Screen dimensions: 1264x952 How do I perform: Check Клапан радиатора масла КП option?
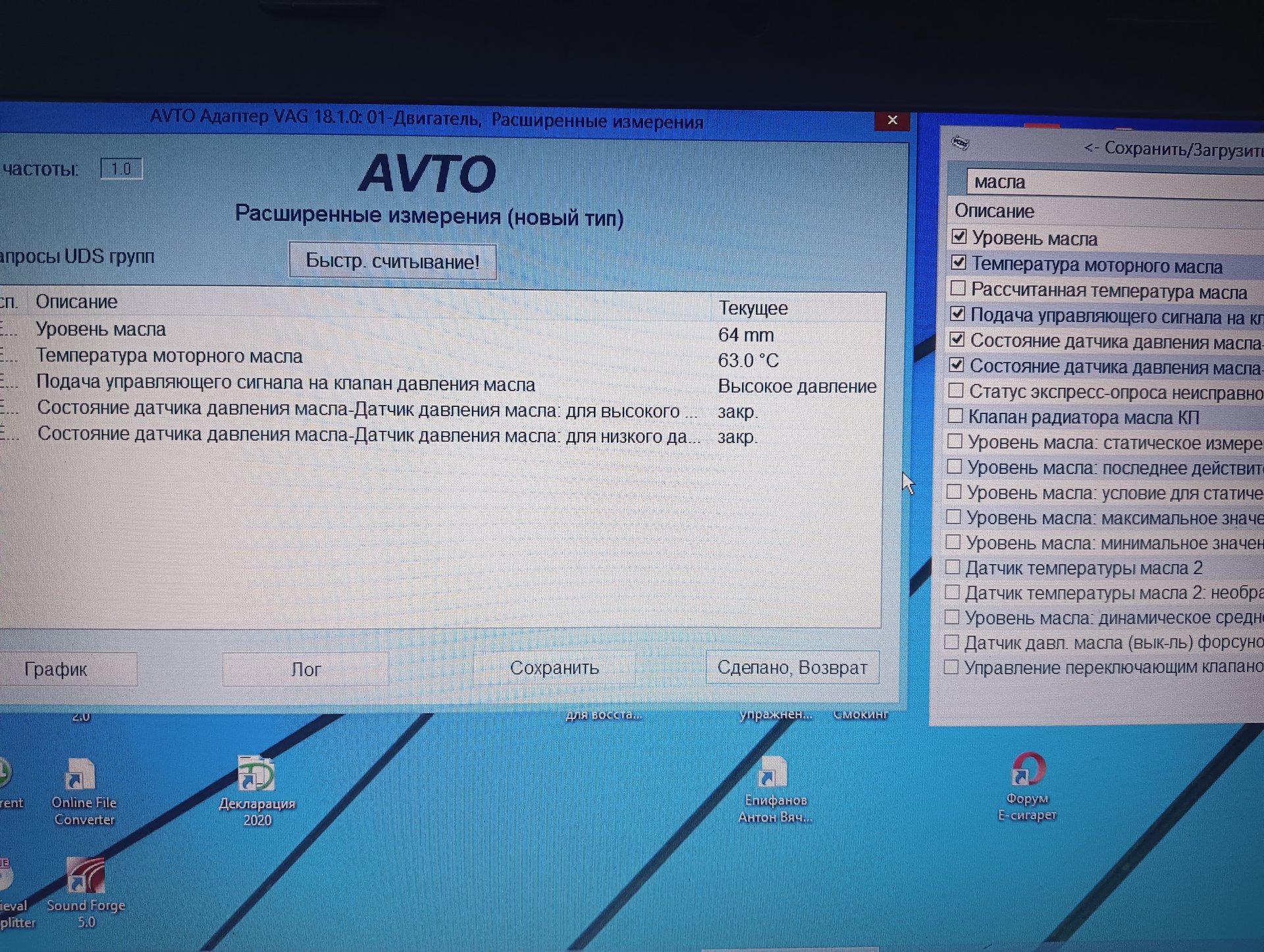[955, 416]
